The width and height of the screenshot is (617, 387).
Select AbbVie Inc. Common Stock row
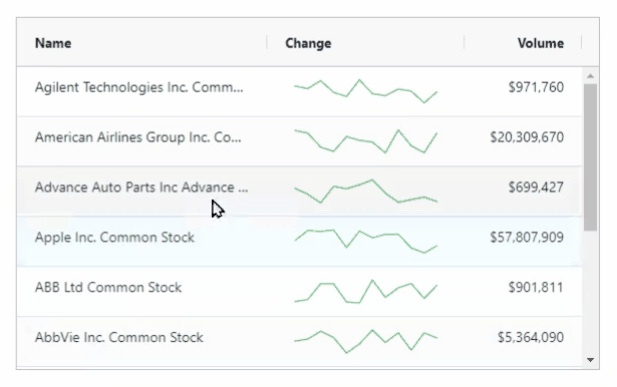click(299, 341)
